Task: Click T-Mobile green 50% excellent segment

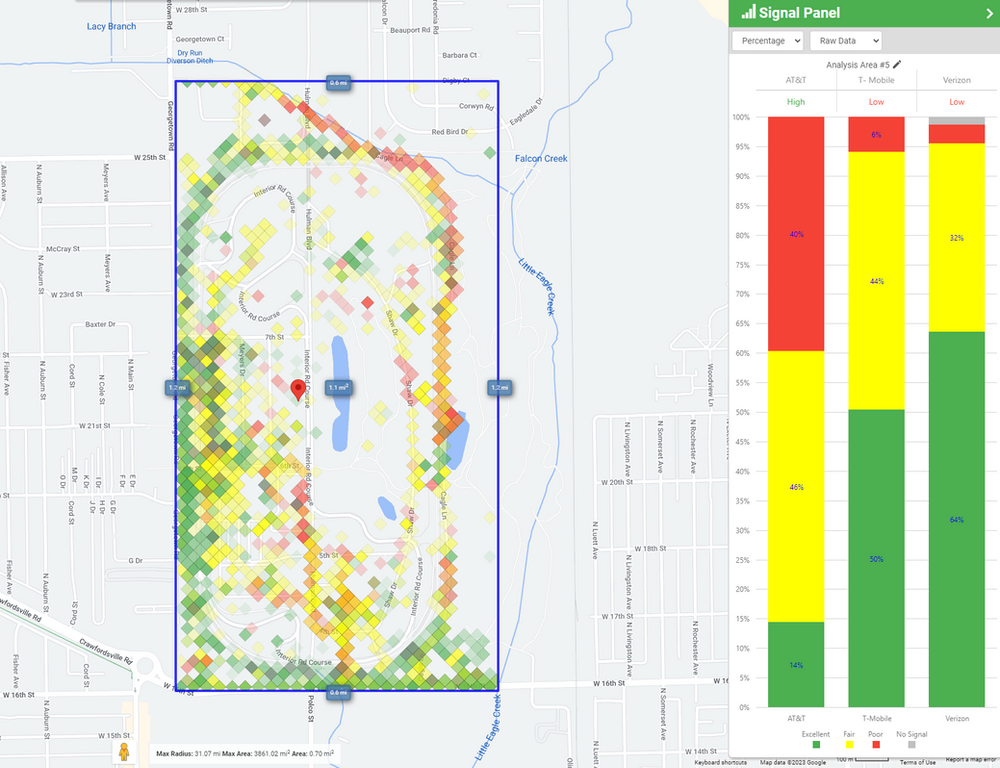Action: click(876, 558)
